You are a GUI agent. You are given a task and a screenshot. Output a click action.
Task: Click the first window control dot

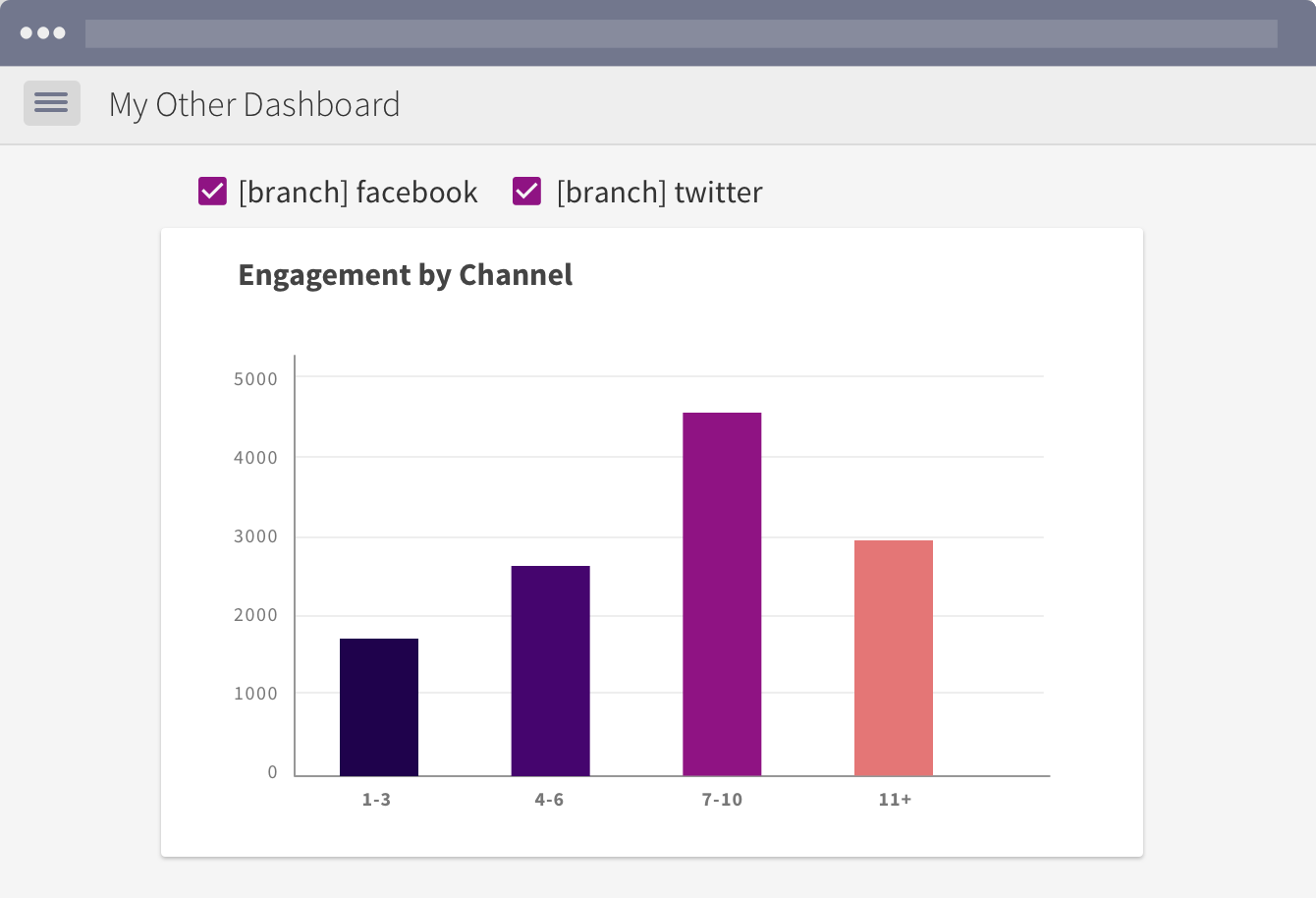tap(27, 33)
